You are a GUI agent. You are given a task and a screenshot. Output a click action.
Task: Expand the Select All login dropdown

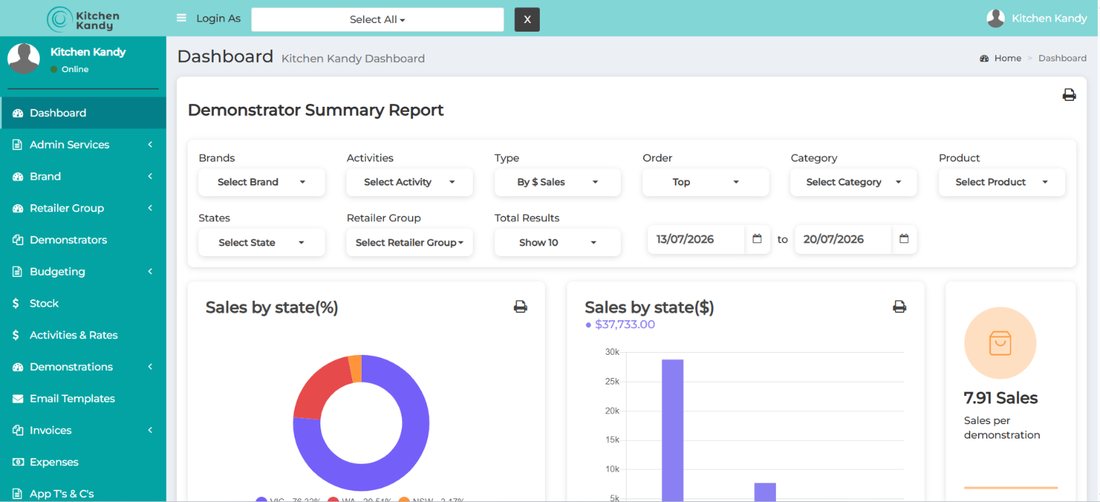[x=377, y=20]
